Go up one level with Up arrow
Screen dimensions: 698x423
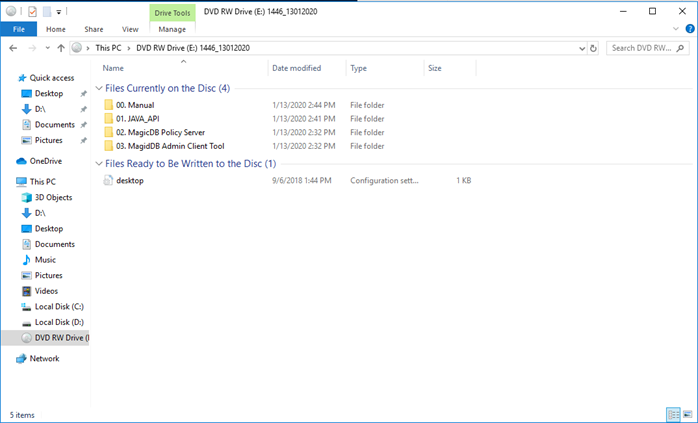point(61,48)
